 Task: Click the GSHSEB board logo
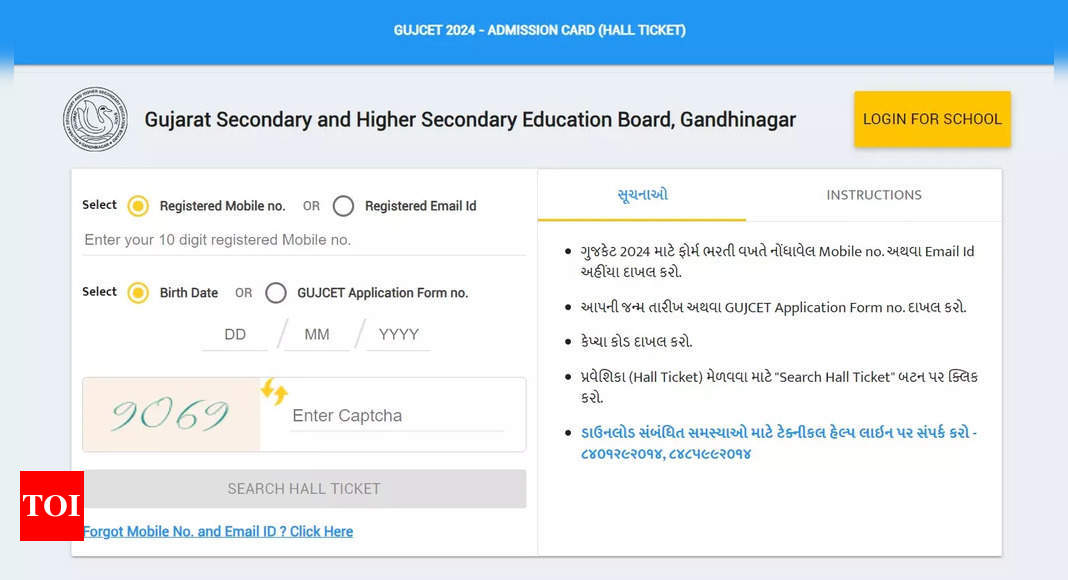pyautogui.click(x=95, y=118)
